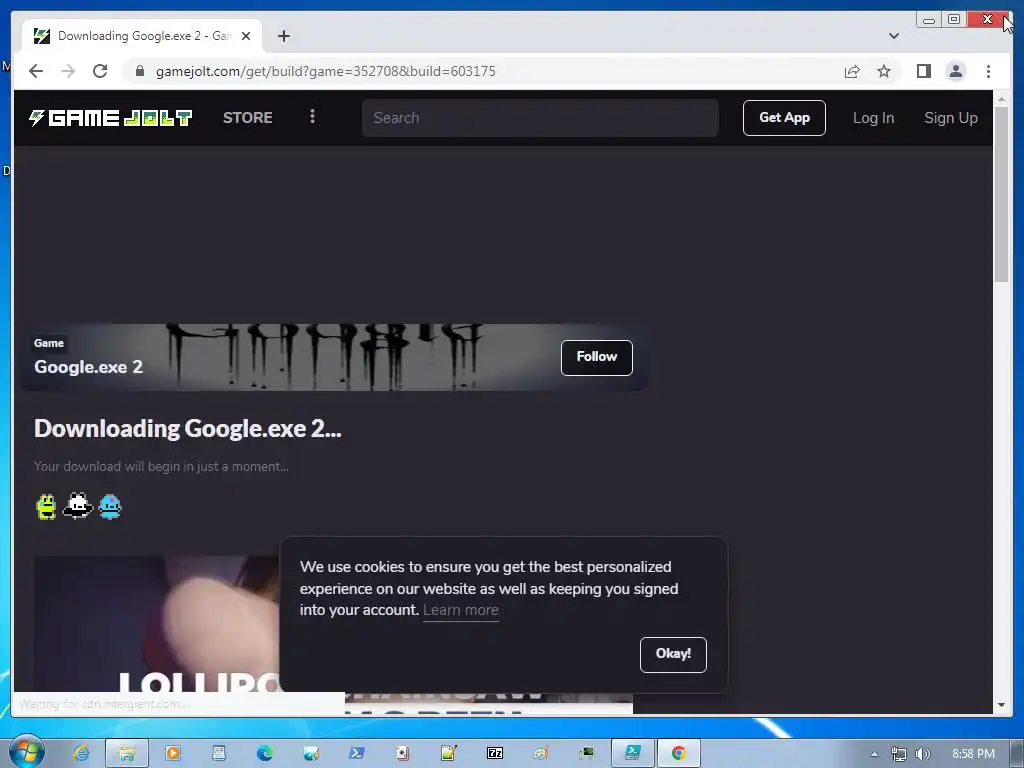The image size is (1024, 768).
Task: Bookmark this tab with the star icon
Action: (x=884, y=71)
